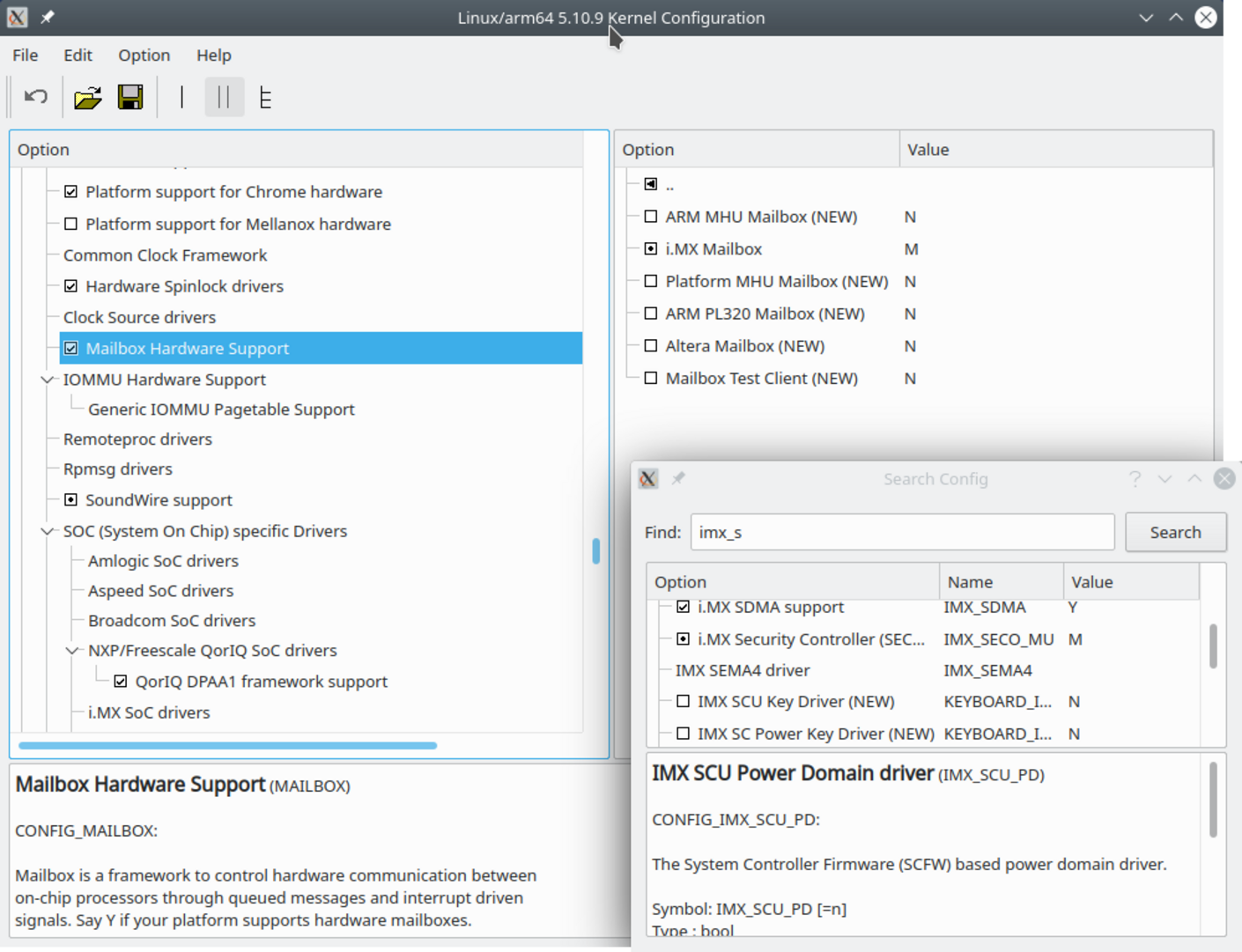The image size is (1242, 952).
Task: Collapse the NXP/Freescale QorIQ SoC drivers branch
Action: point(71,651)
